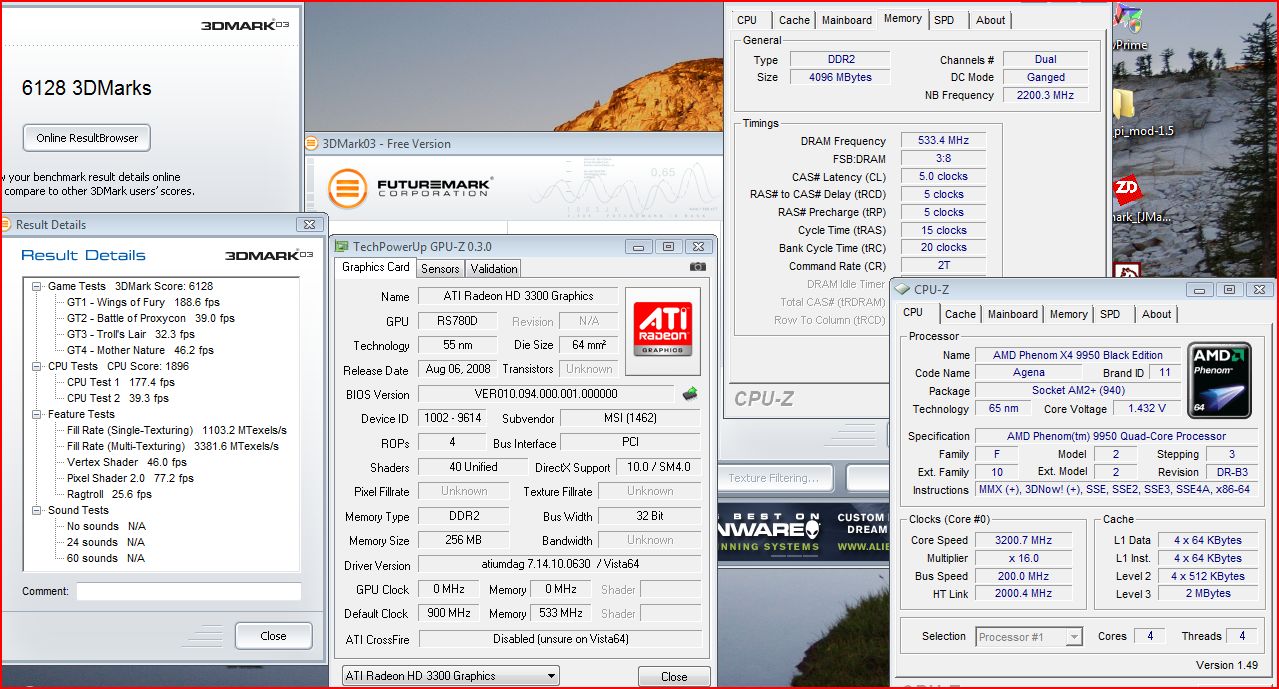Collapse the CPU Tests tree node
Viewport: 1279px width, 689px height.
click(x=39, y=366)
